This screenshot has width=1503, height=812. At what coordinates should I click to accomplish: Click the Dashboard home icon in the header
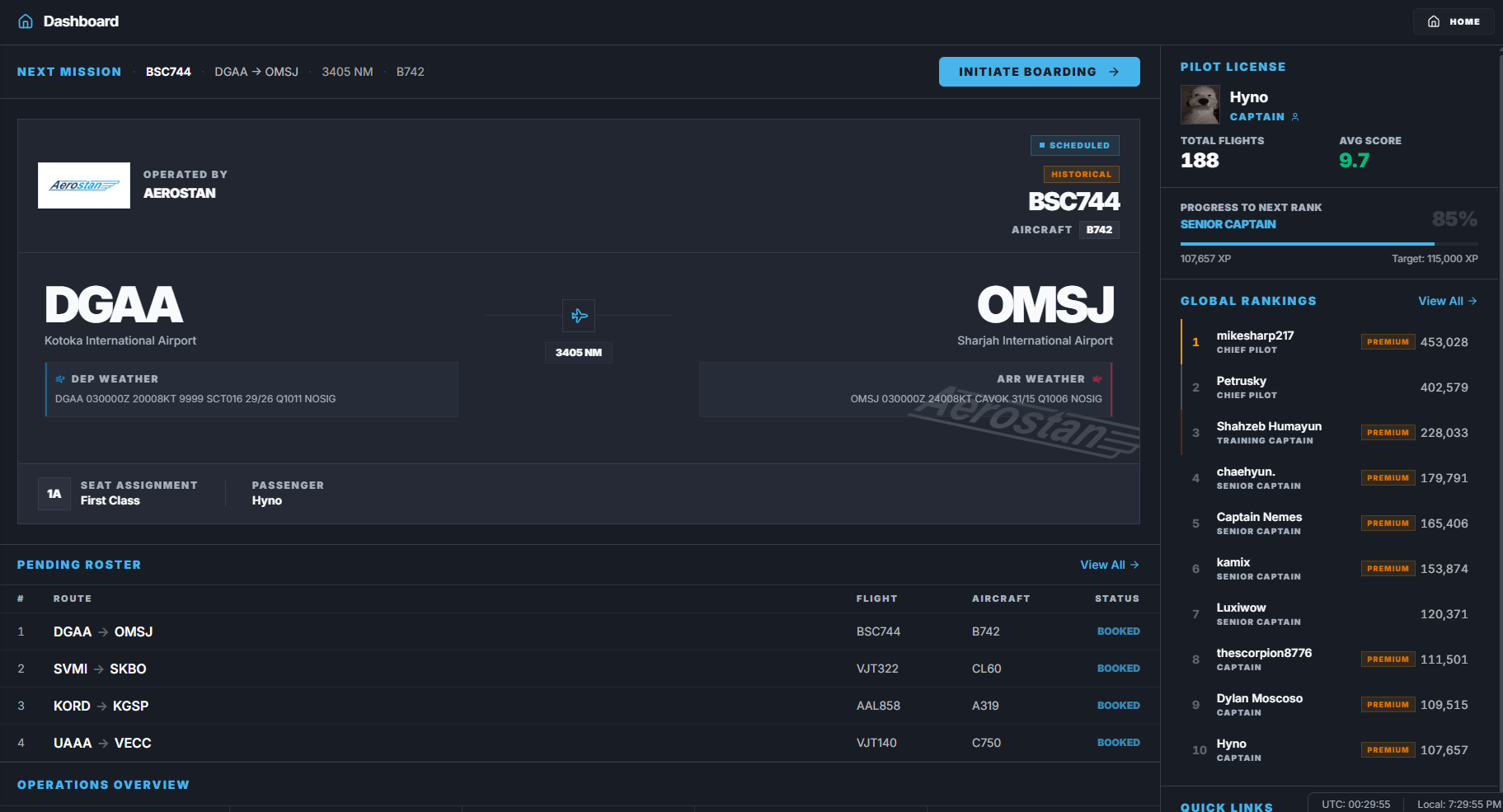point(26,21)
